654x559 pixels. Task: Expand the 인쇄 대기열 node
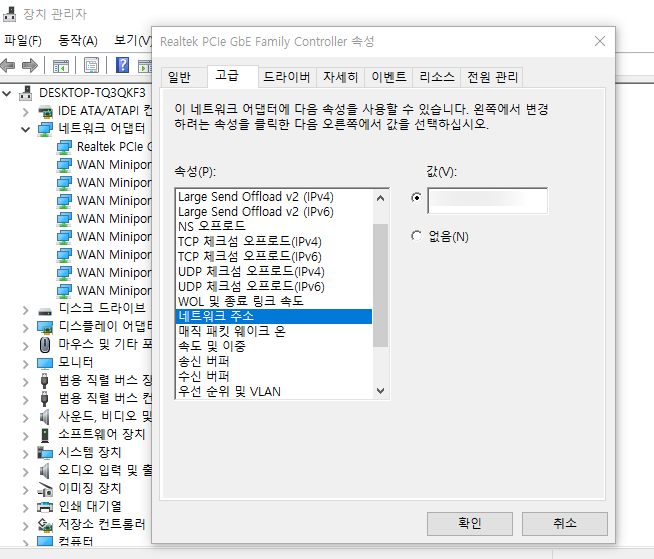click(26, 508)
